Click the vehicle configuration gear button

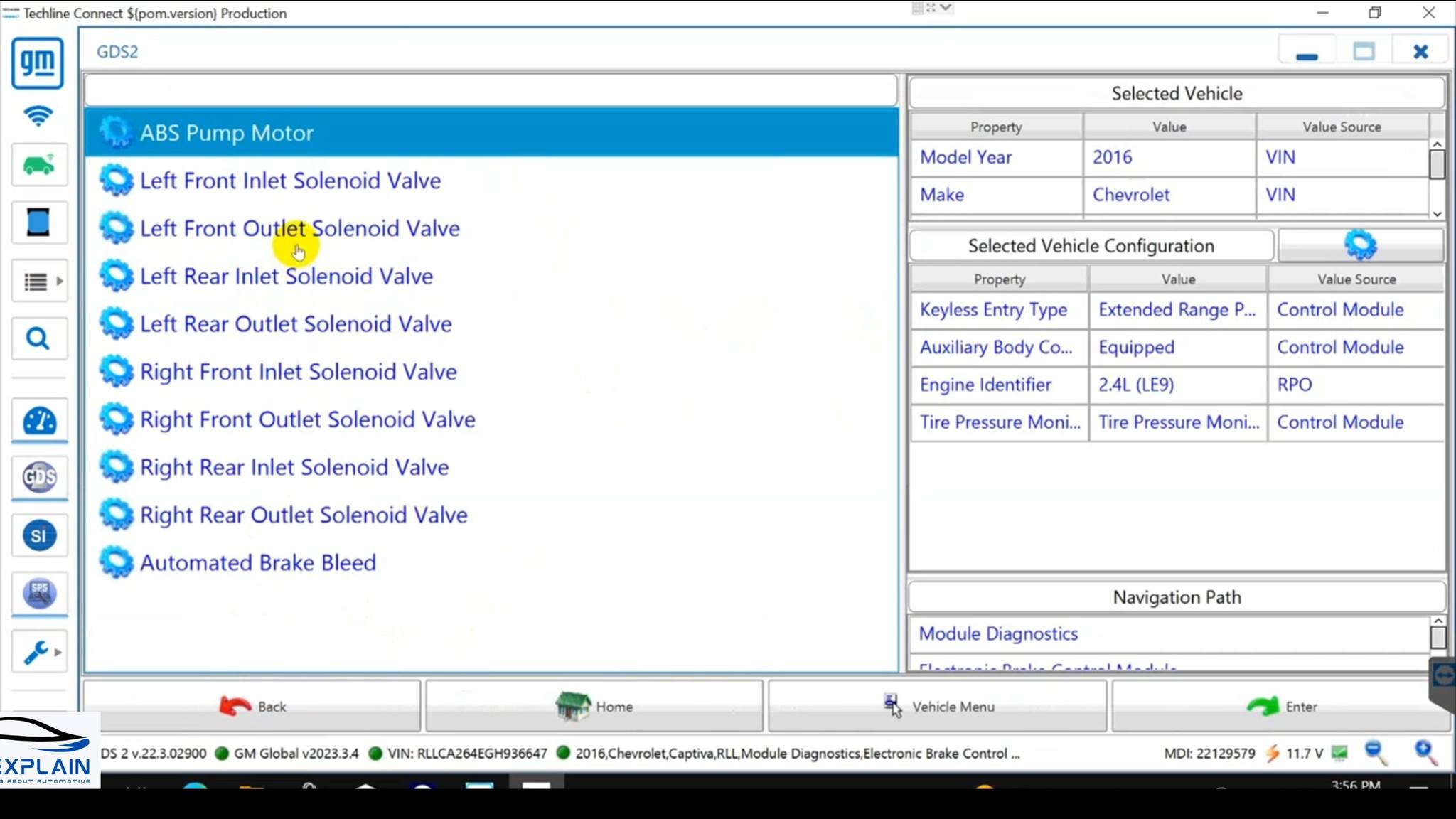(1361, 245)
